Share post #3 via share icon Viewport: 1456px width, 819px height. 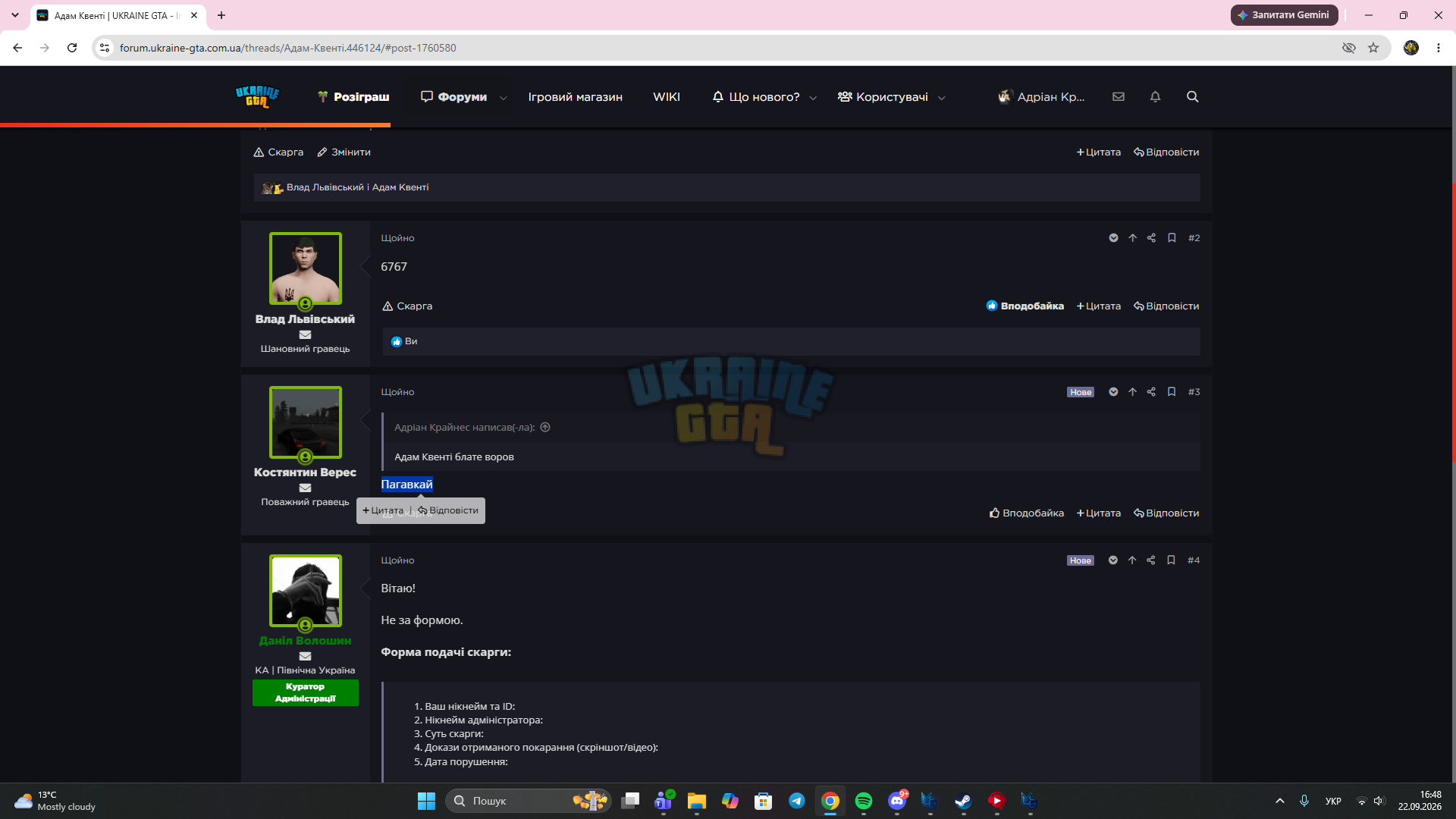pos(1151,392)
